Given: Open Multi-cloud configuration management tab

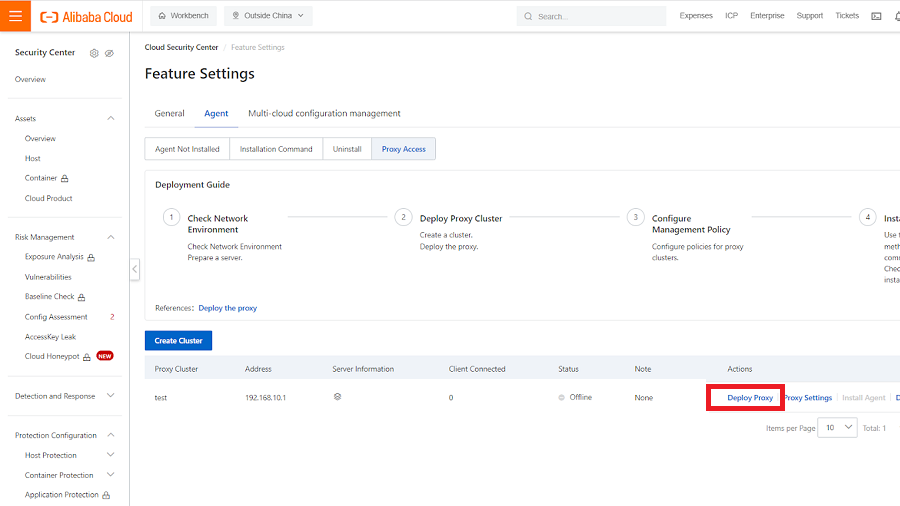Looking at the screenshot, I should tap(324, 113).
